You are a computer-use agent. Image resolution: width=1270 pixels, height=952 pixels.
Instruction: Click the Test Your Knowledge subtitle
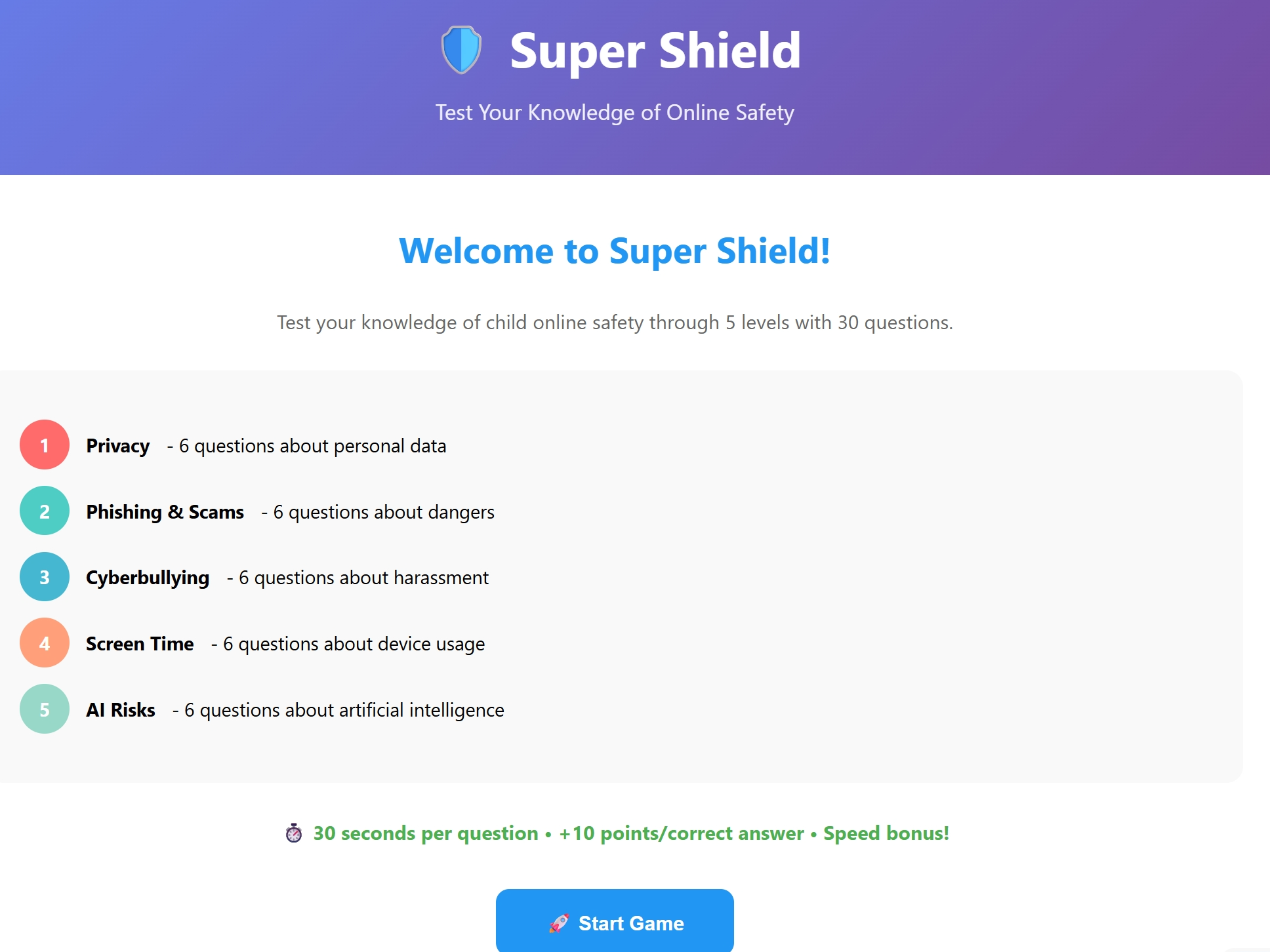[614, 112]
